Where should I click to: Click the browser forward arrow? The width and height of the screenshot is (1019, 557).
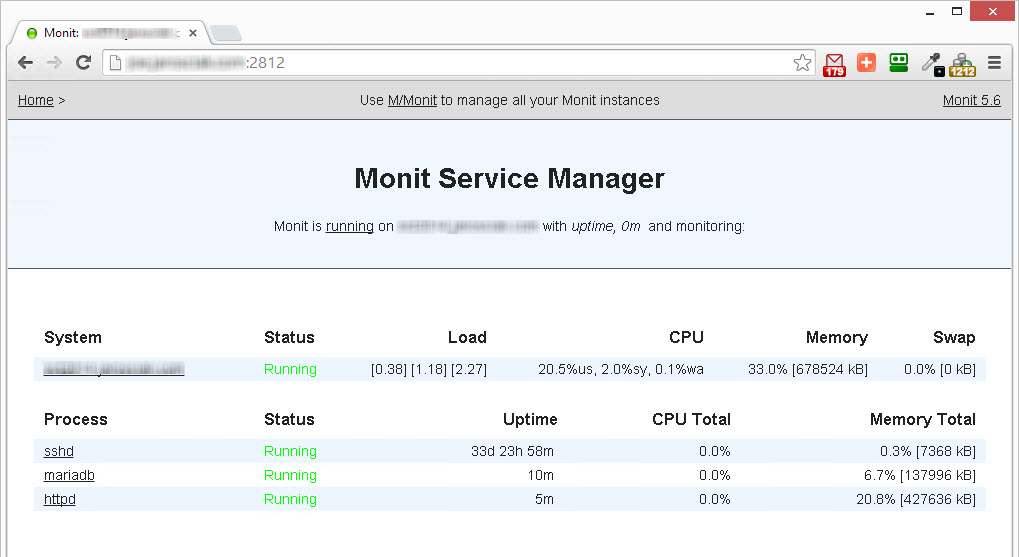54,62
